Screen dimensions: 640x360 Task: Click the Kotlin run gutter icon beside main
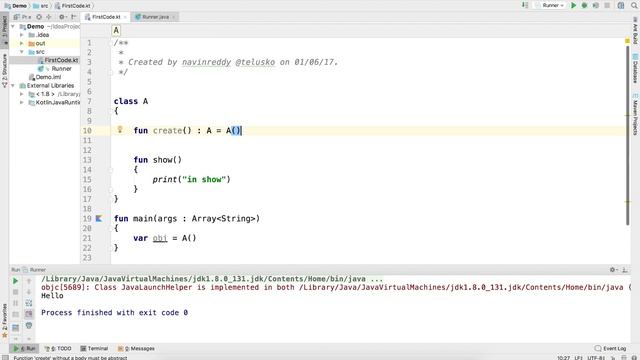(x=99, y=218)
